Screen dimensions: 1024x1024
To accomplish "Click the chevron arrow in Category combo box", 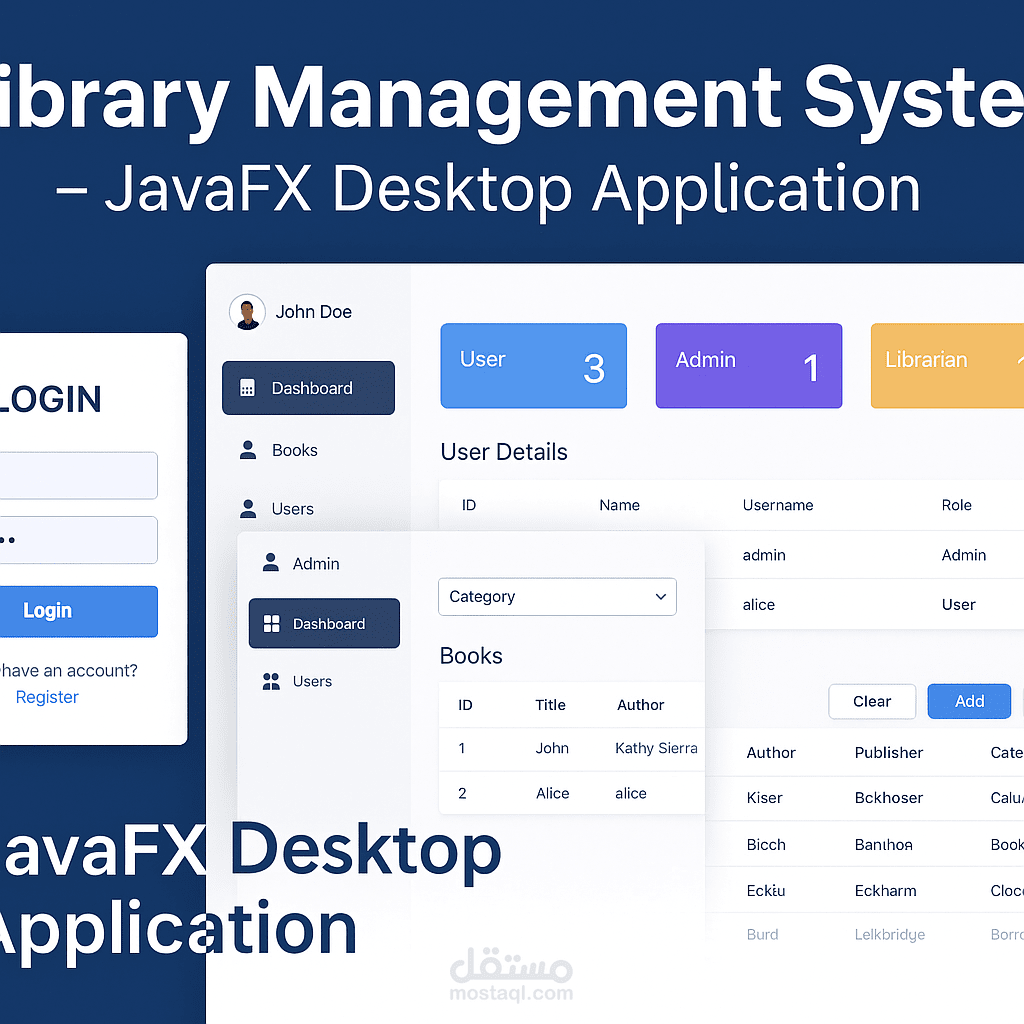I will (x=661, y=596).
